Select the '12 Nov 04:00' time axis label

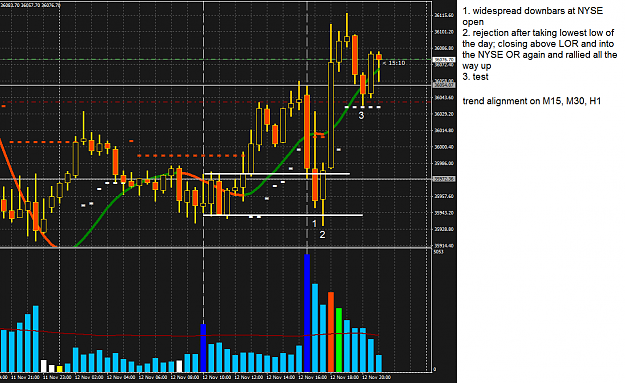120,377
